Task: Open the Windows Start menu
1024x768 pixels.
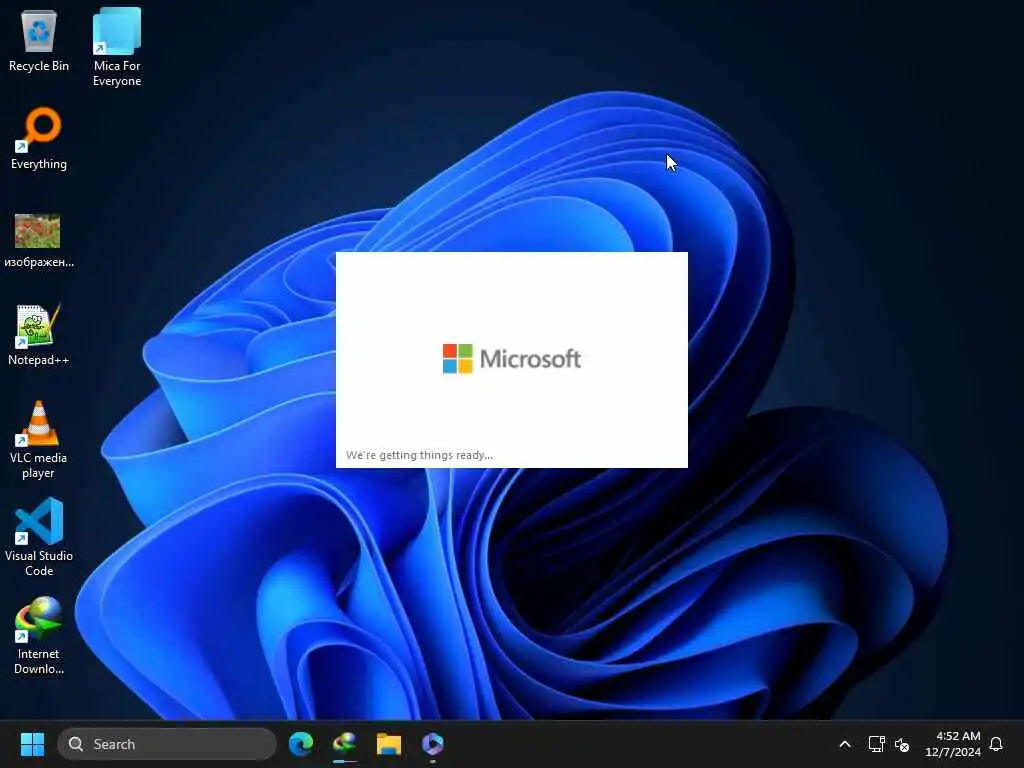Action: tap(32, 744)
